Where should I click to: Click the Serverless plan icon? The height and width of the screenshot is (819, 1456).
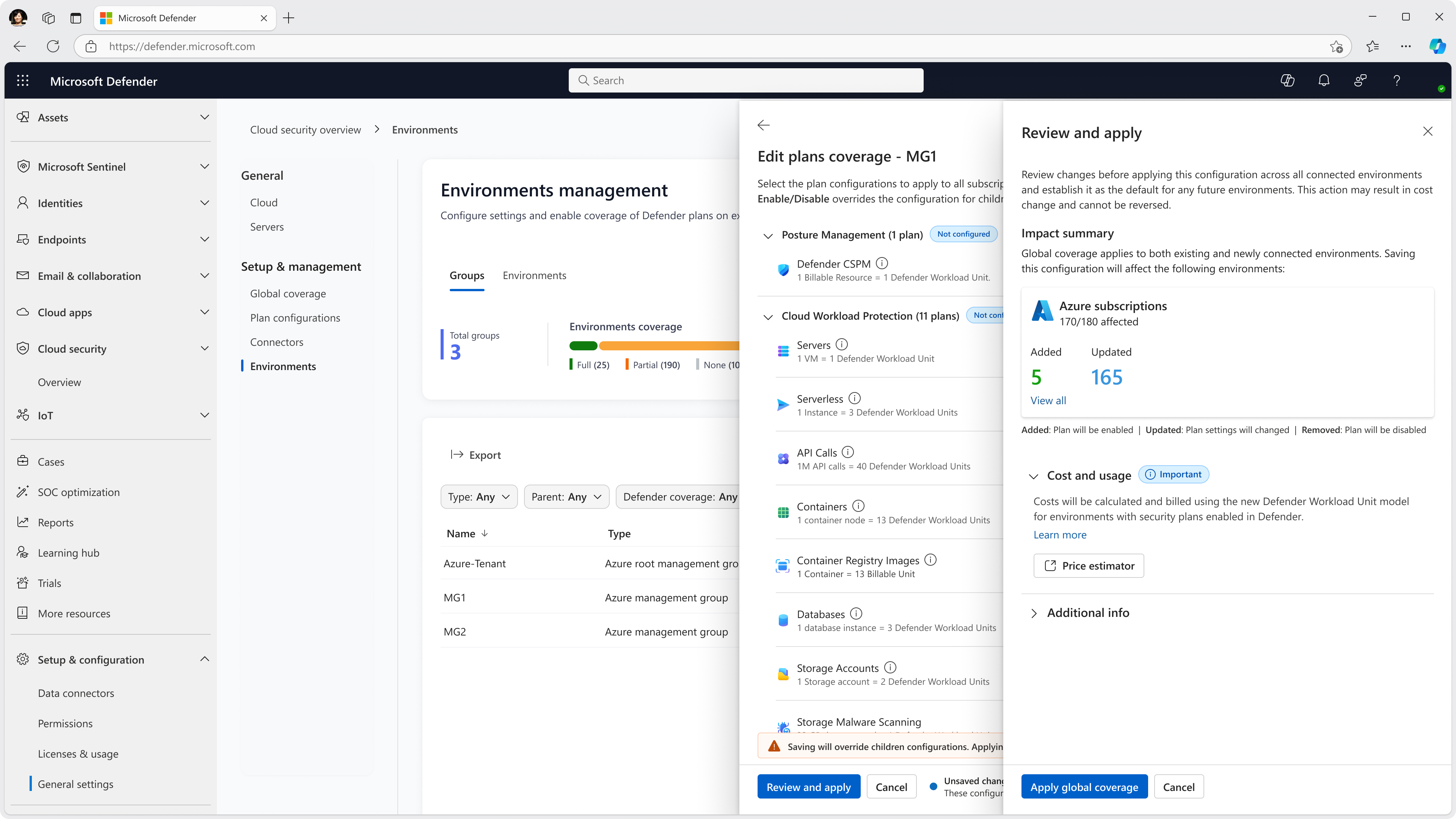pos(783,405)
